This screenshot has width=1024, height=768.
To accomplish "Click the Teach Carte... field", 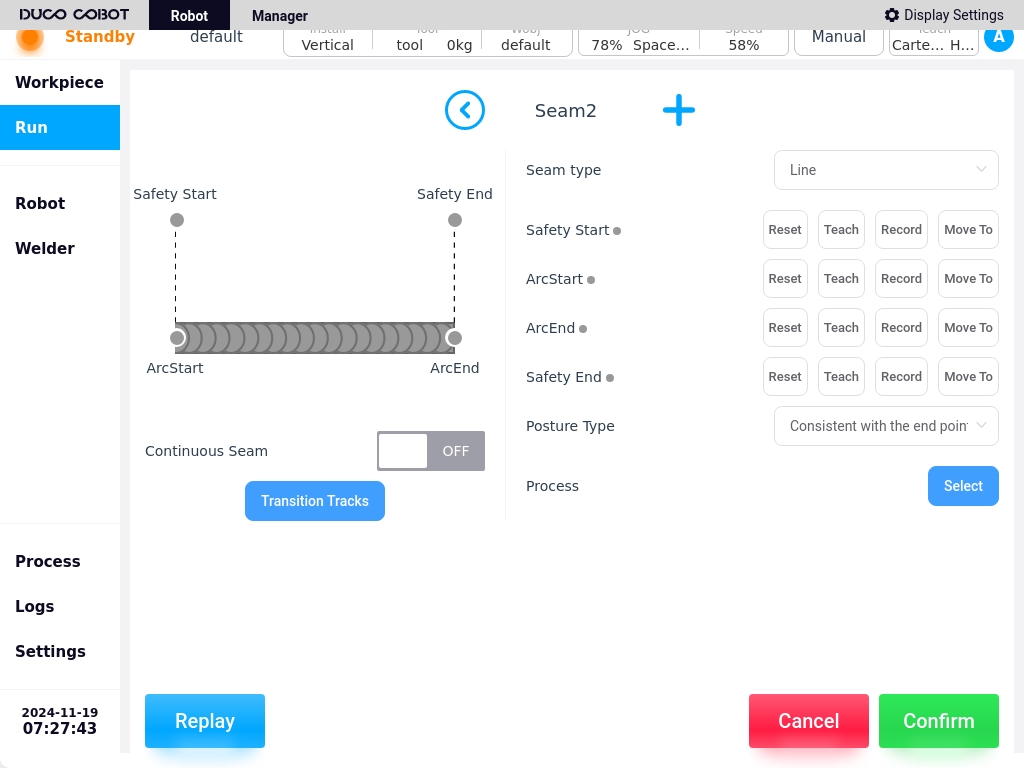I will (x=933, y=43).
